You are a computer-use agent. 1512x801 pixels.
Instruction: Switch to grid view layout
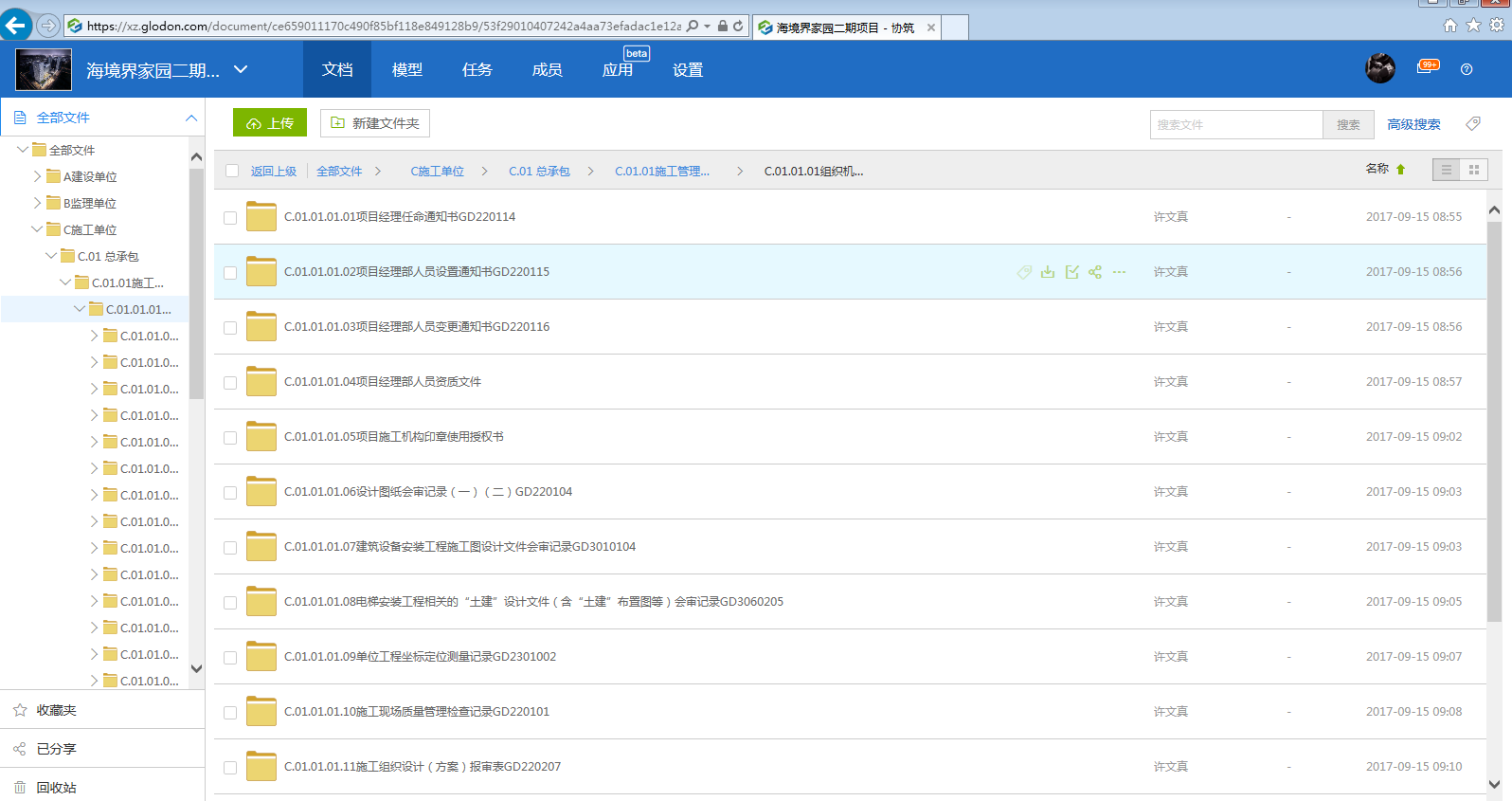tap(1473, 170)
